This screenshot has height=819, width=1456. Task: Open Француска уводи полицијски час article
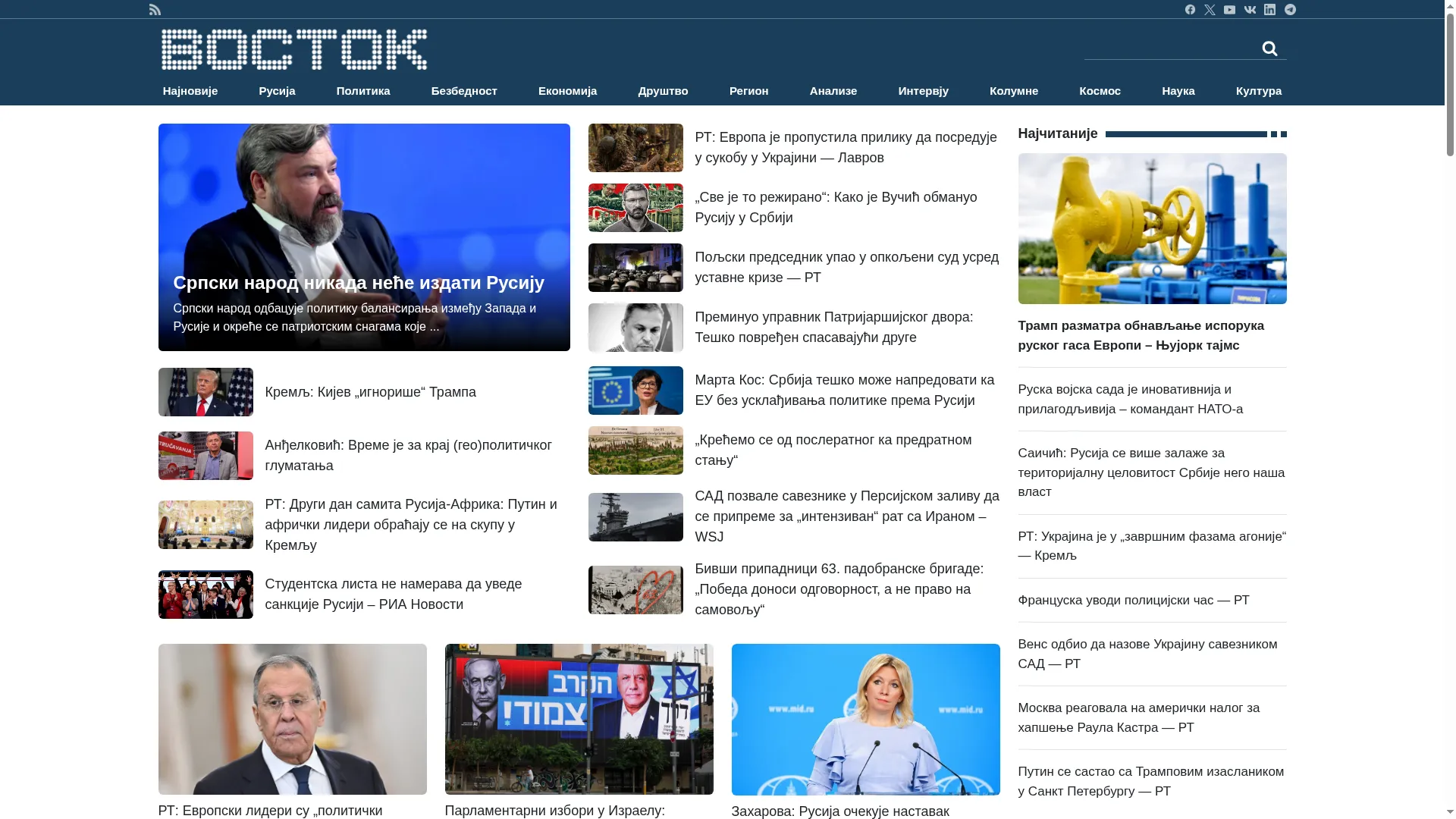(x=1133, y=601)
